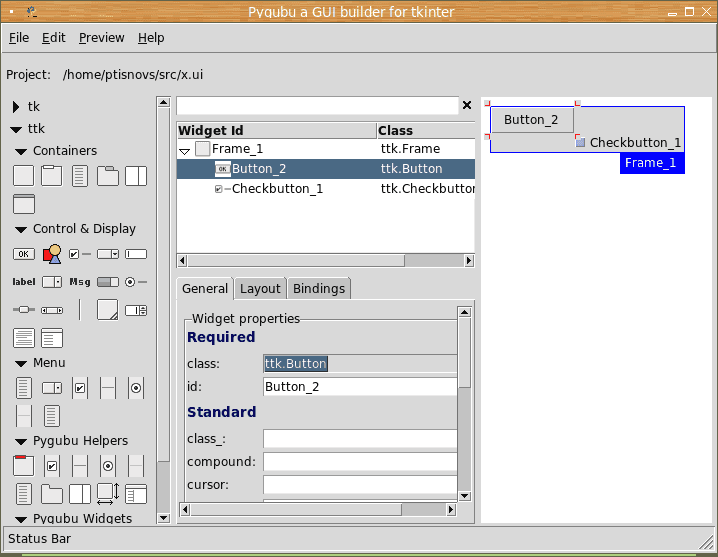Open the Edit menu
718x557 pixels.
coord(54,38)
